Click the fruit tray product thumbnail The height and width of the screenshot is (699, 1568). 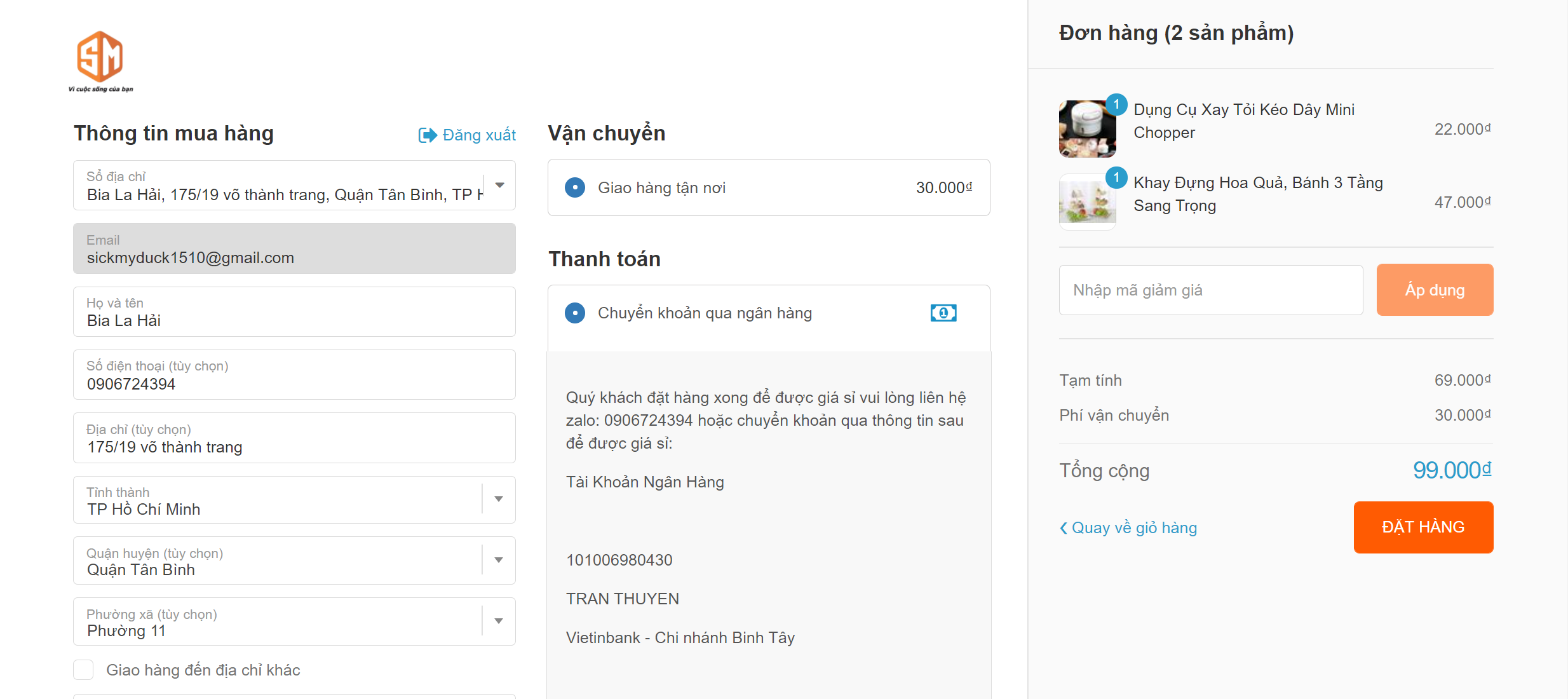[1087, 202]
